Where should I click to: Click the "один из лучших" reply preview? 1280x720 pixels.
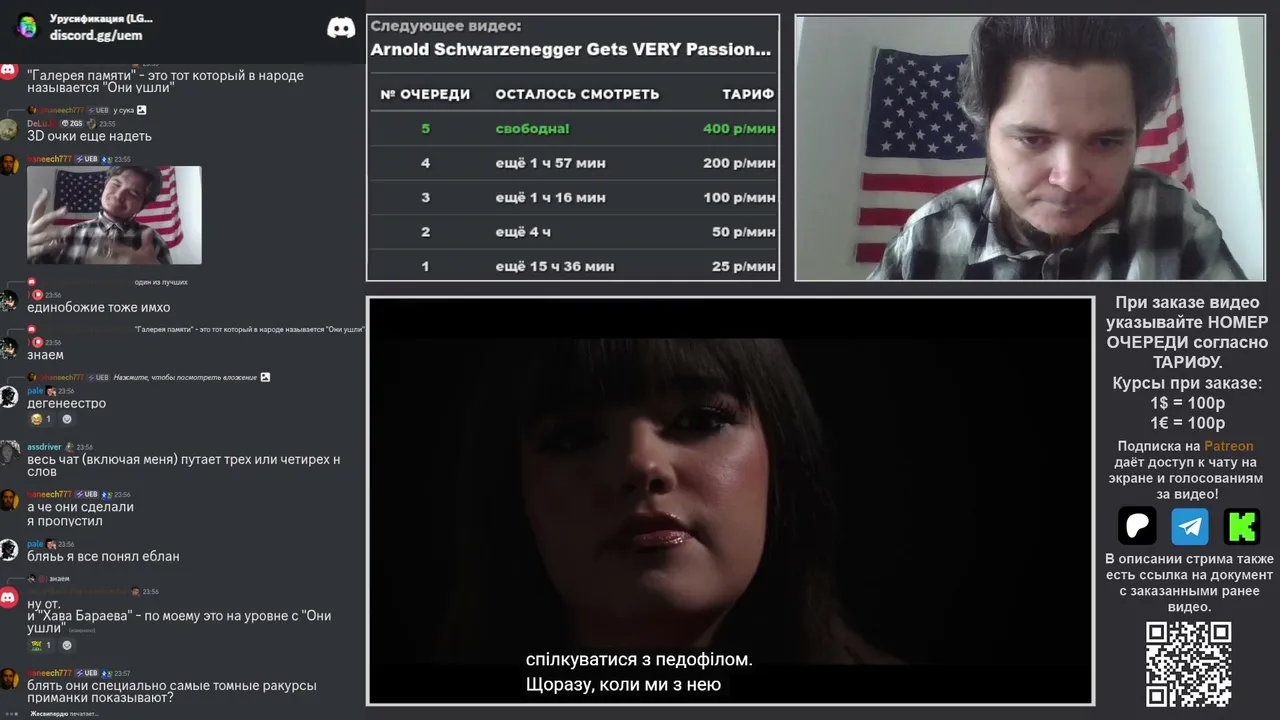coord(161,282)
